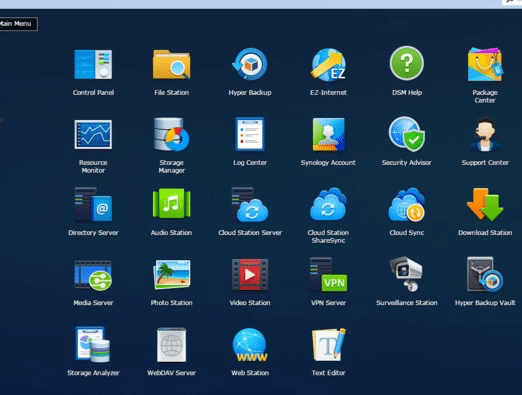Launch Cloud Sync
Screen dimensions: 522x395
(x=407, y=204)
